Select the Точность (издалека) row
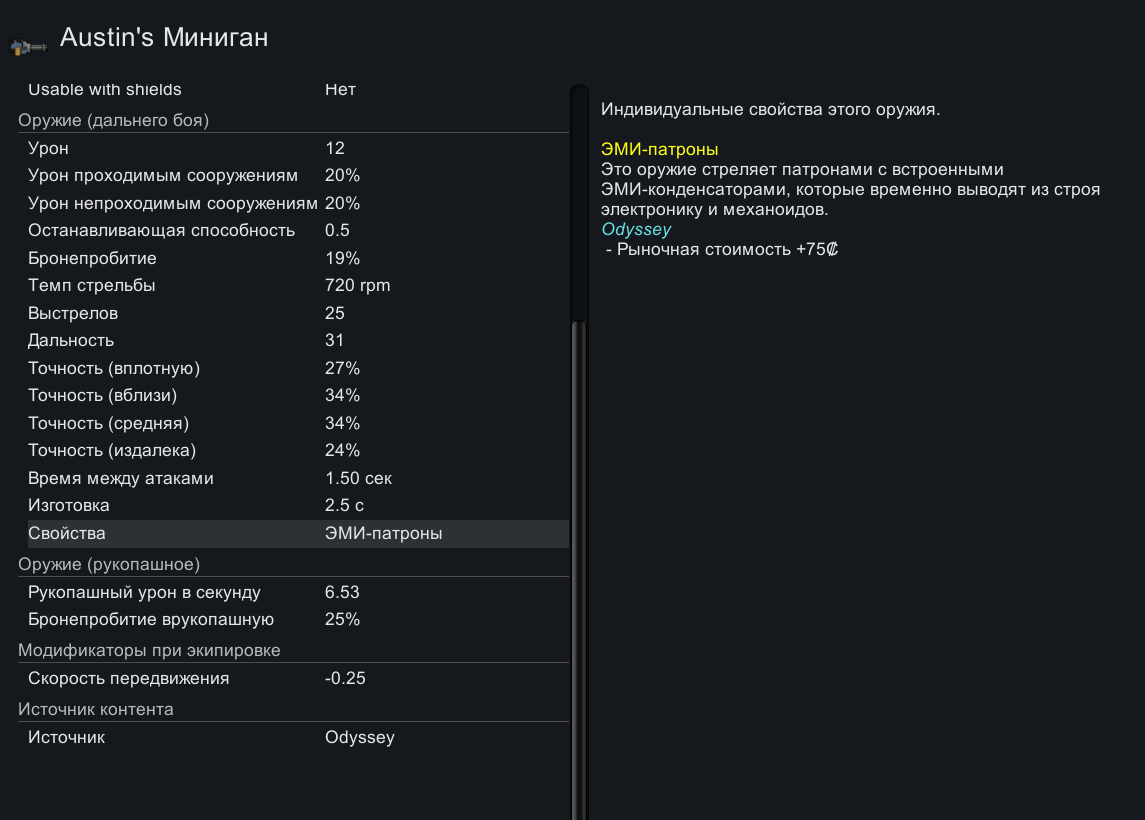Screen dimensions: 1145x820 (290, 450)
